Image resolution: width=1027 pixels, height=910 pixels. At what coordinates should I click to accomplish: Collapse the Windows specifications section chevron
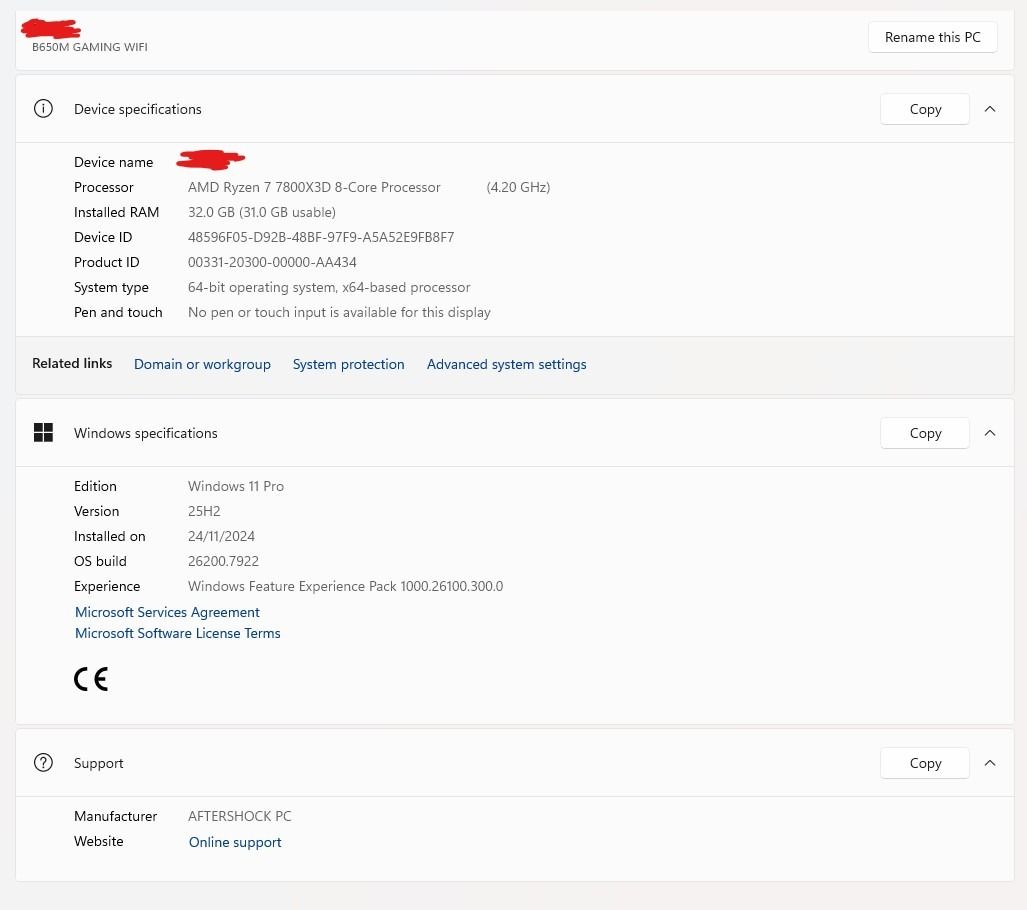click(990, 433)
